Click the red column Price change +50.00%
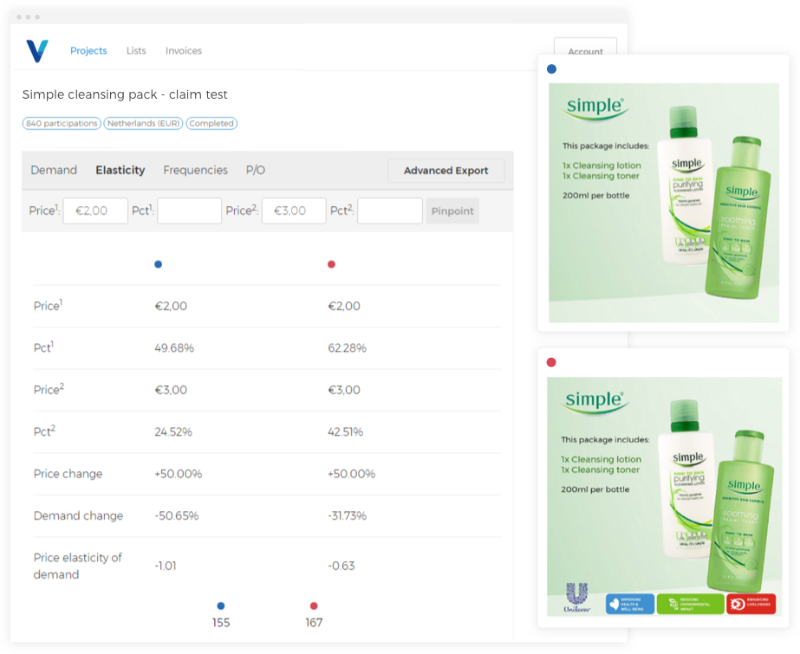Viewport: 800px width, 654px height. [x=352, y=474]
